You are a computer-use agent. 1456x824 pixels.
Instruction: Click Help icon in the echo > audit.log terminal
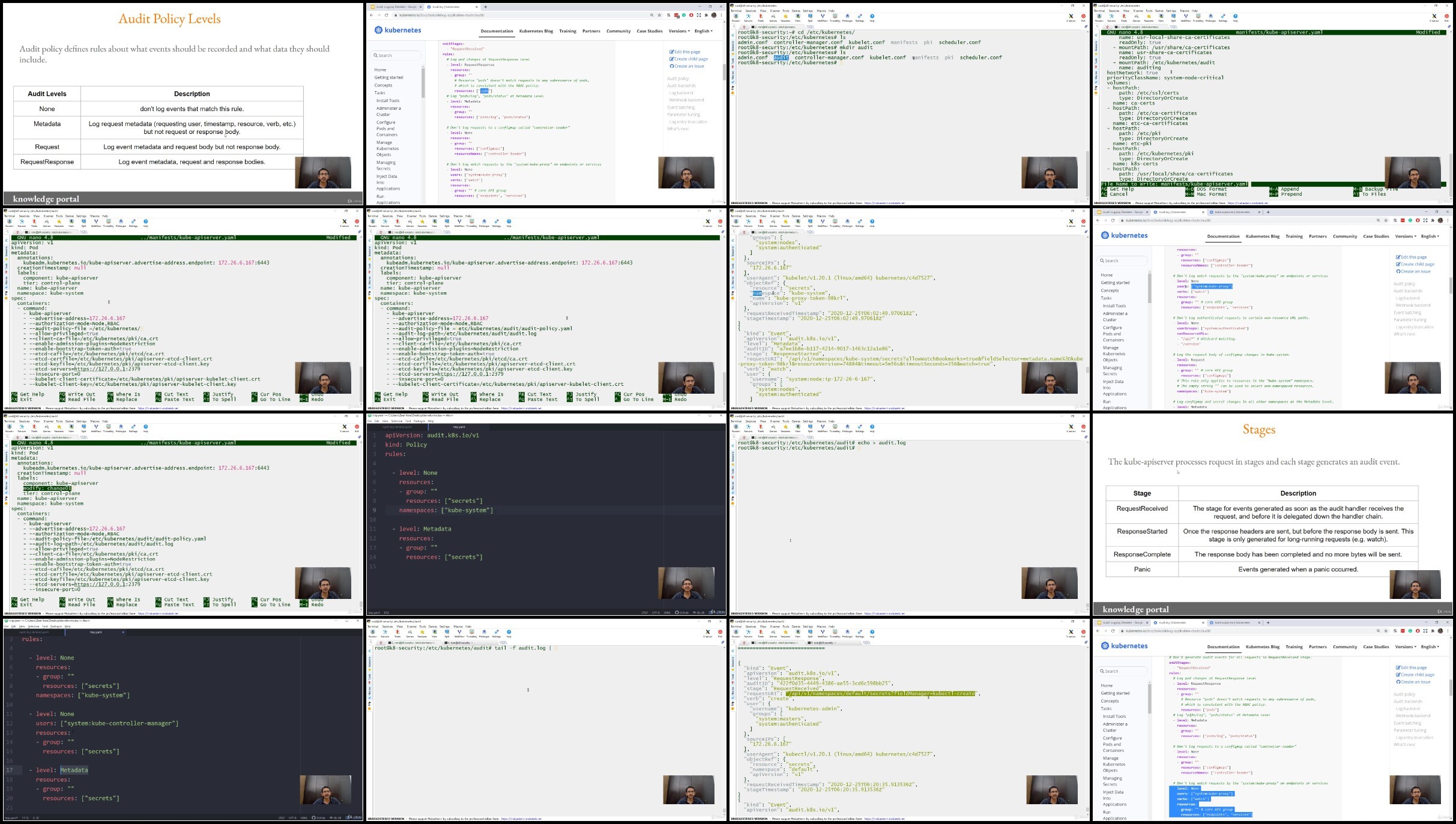pos(872,429)
